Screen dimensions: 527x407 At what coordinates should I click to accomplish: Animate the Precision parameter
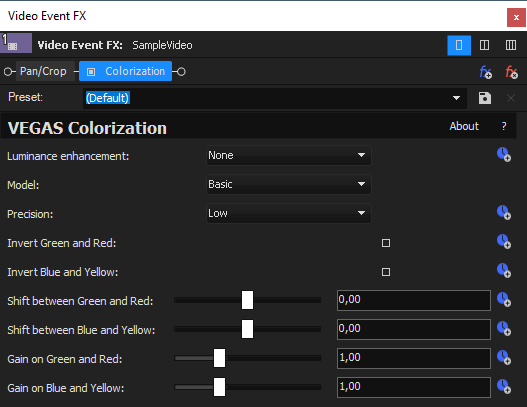[504, 212]
